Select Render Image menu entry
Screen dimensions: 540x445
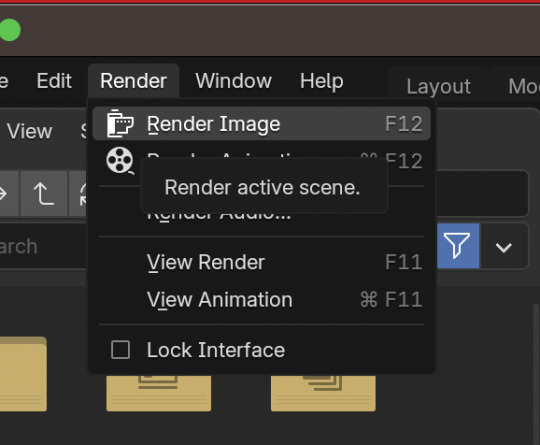click(x=262, y=124)
